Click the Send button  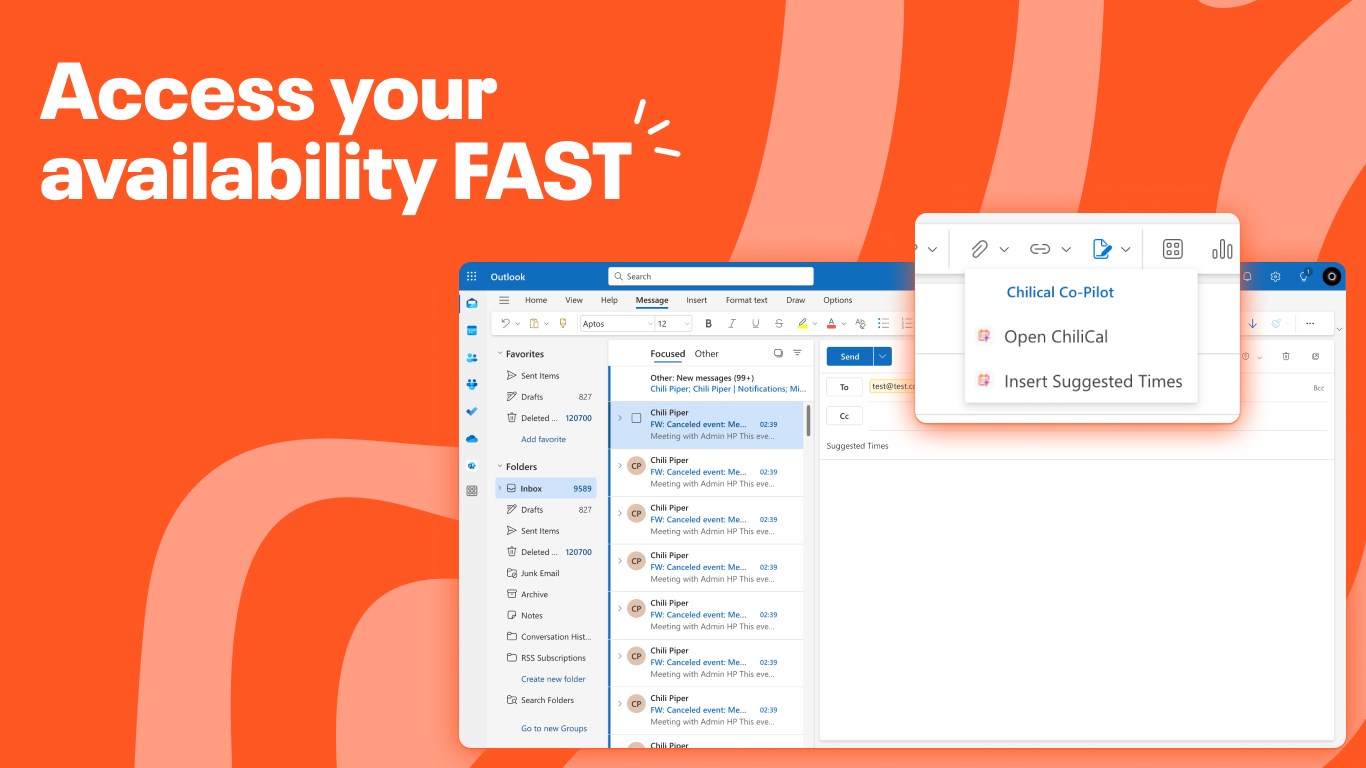(850, 356)
